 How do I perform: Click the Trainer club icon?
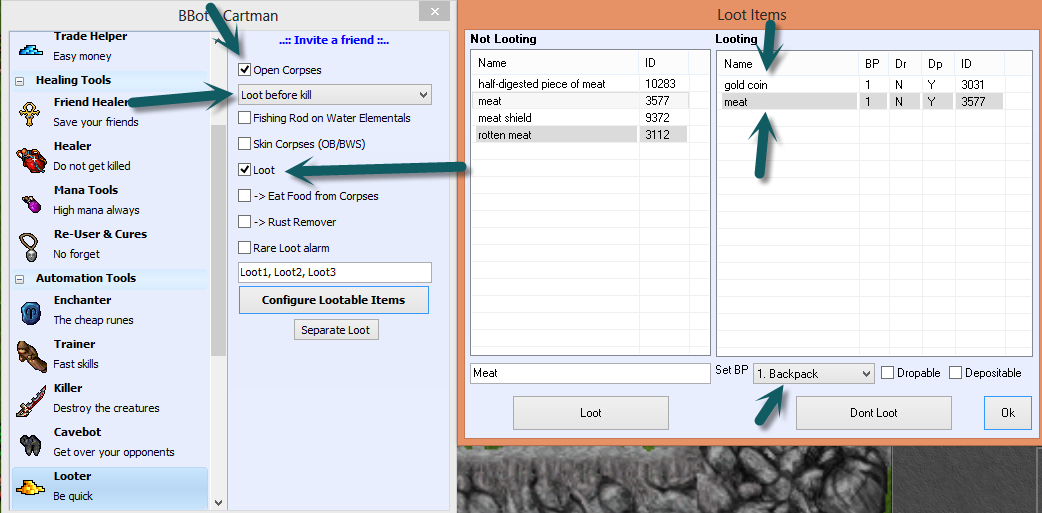click(30, 355)
